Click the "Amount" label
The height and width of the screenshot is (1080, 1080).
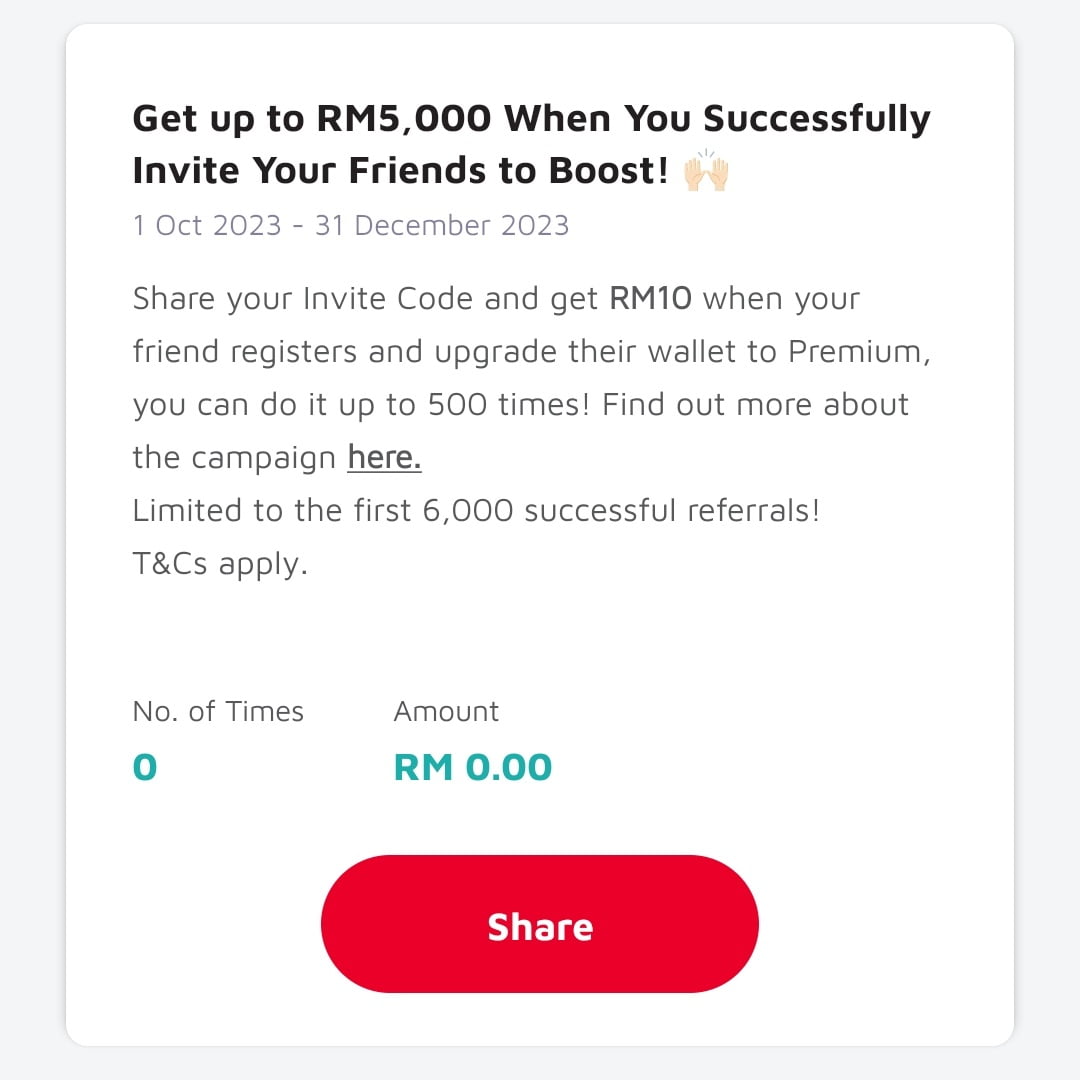pos(446,712)
